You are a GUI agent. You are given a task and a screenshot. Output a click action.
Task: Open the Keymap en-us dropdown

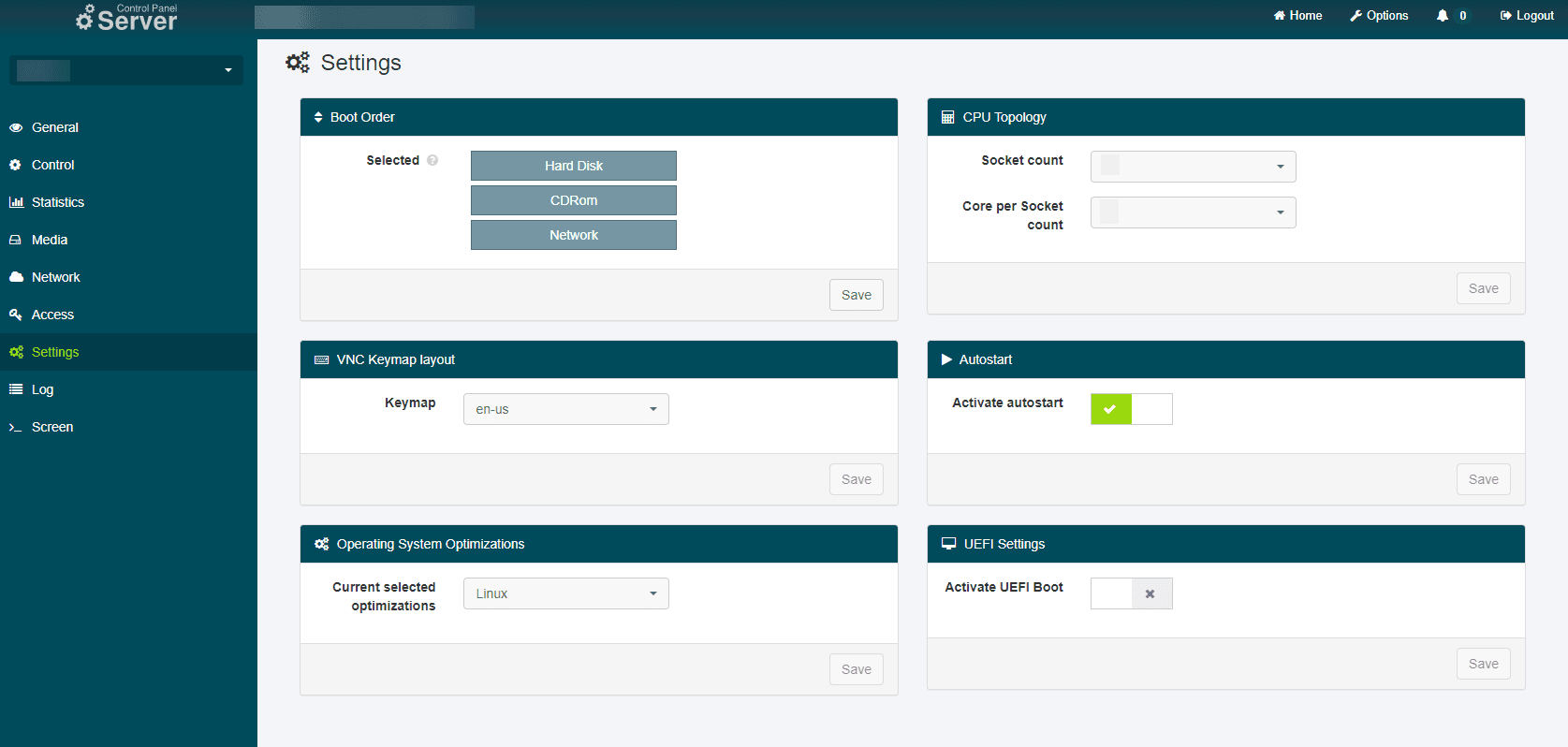(x=565, y=409)
